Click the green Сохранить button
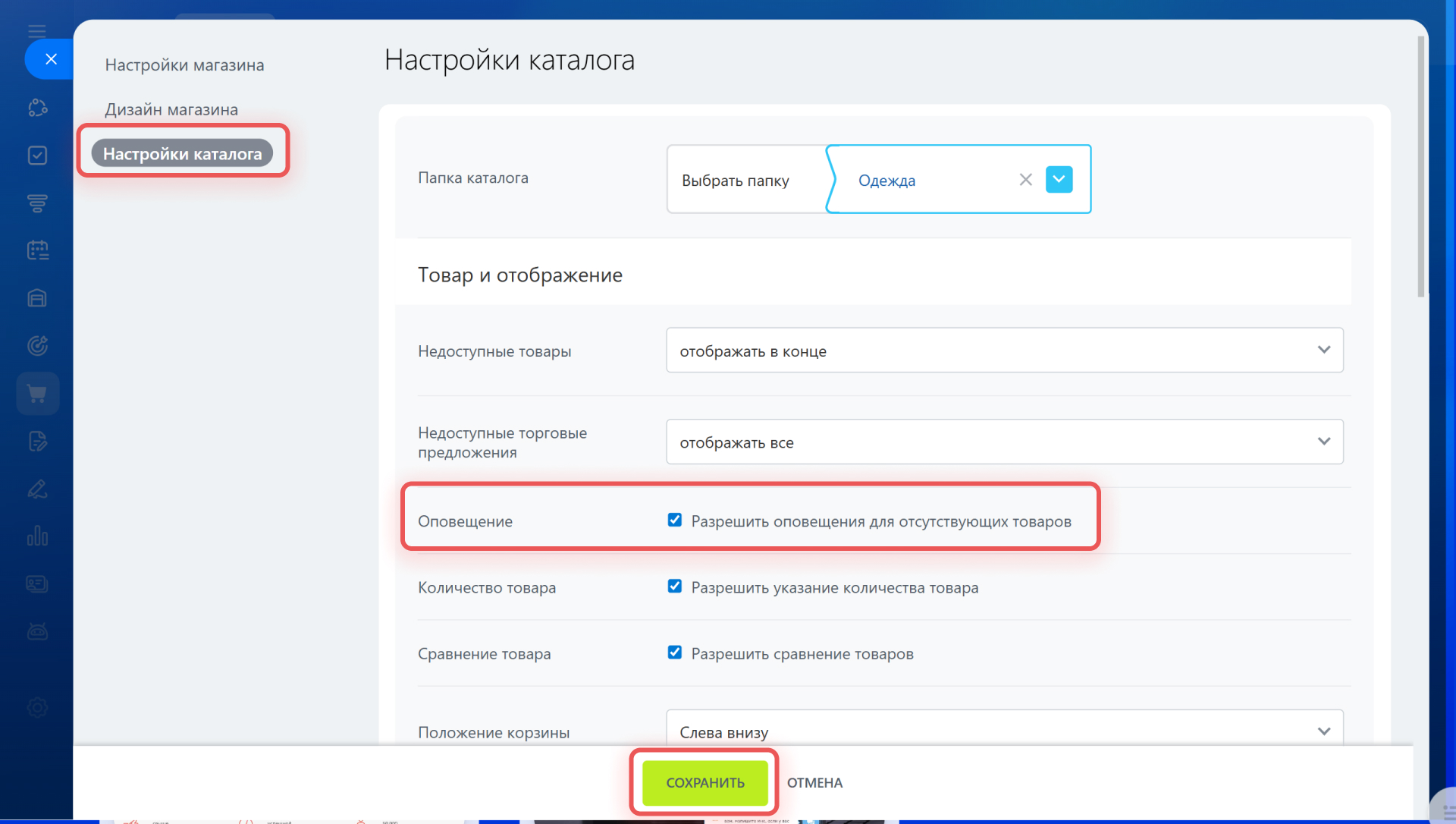This screenshot has width=1456, height=824. (704, 783)
